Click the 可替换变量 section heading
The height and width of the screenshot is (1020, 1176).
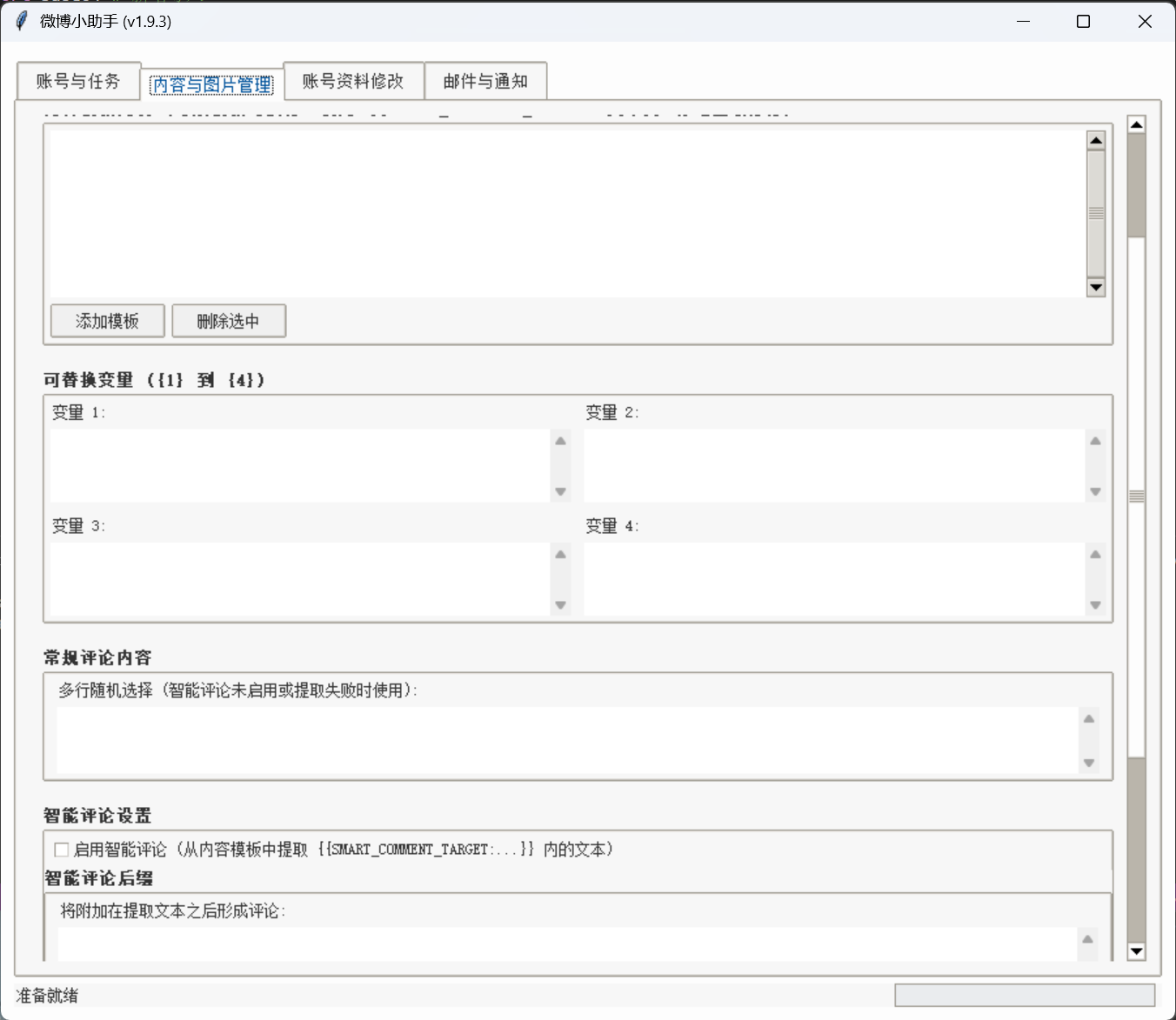point(154,380)
